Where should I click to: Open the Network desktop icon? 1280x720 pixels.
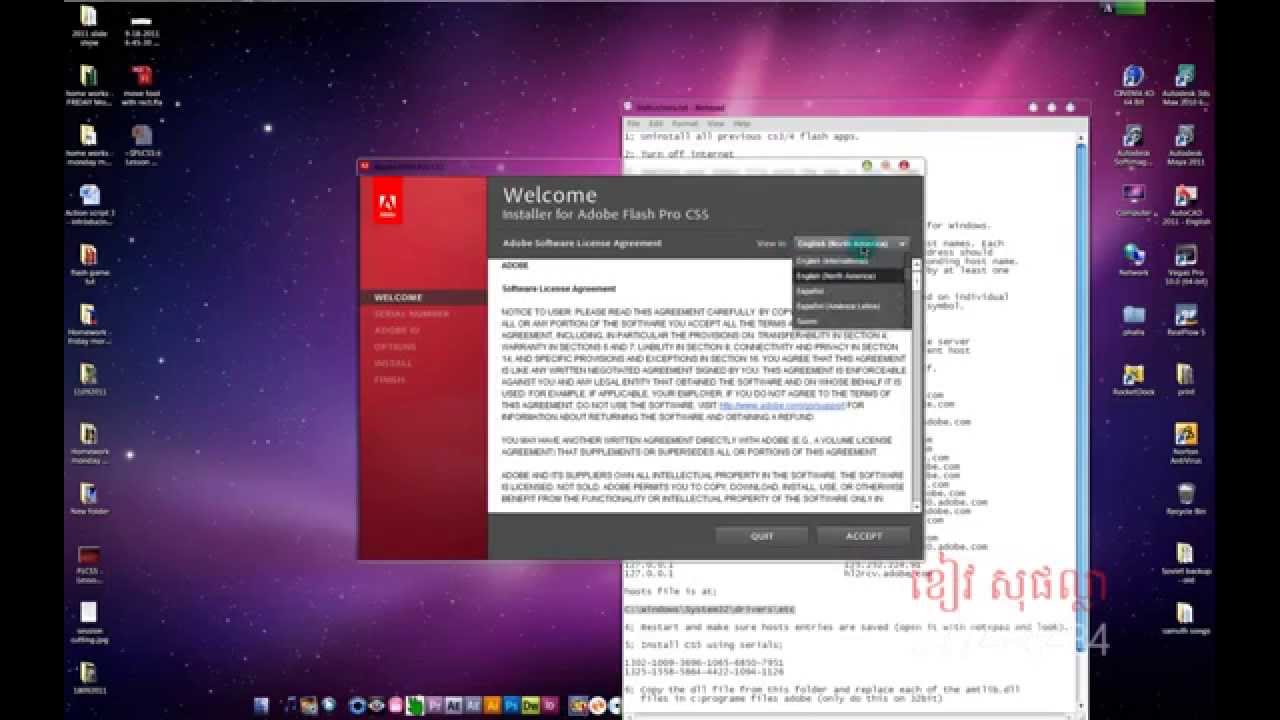pyautogui.click(x=1133, y=260)
